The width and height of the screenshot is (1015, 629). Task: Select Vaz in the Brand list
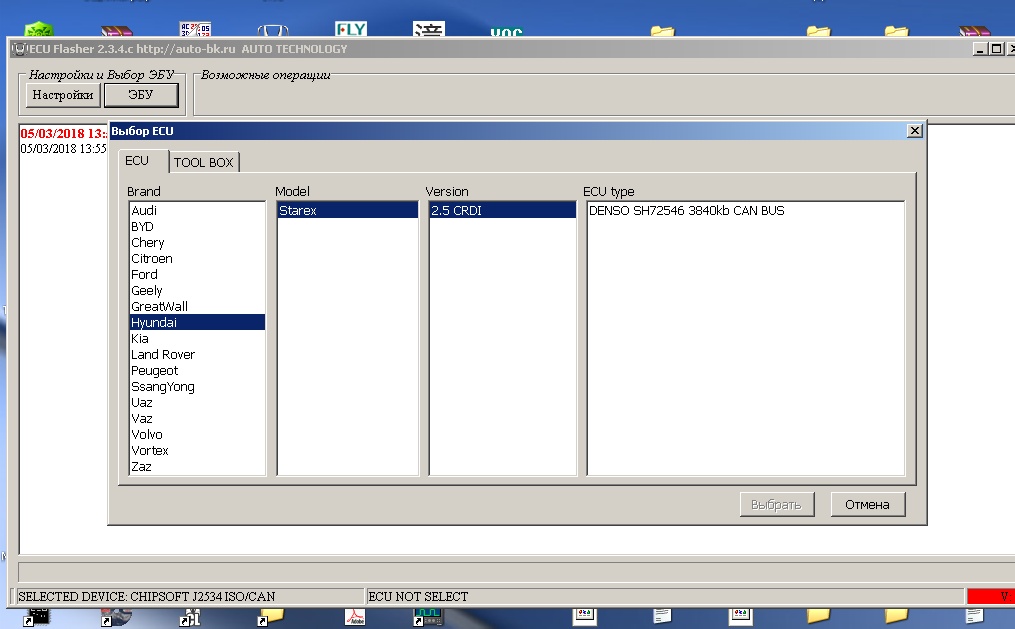click(x=197, y=419)
